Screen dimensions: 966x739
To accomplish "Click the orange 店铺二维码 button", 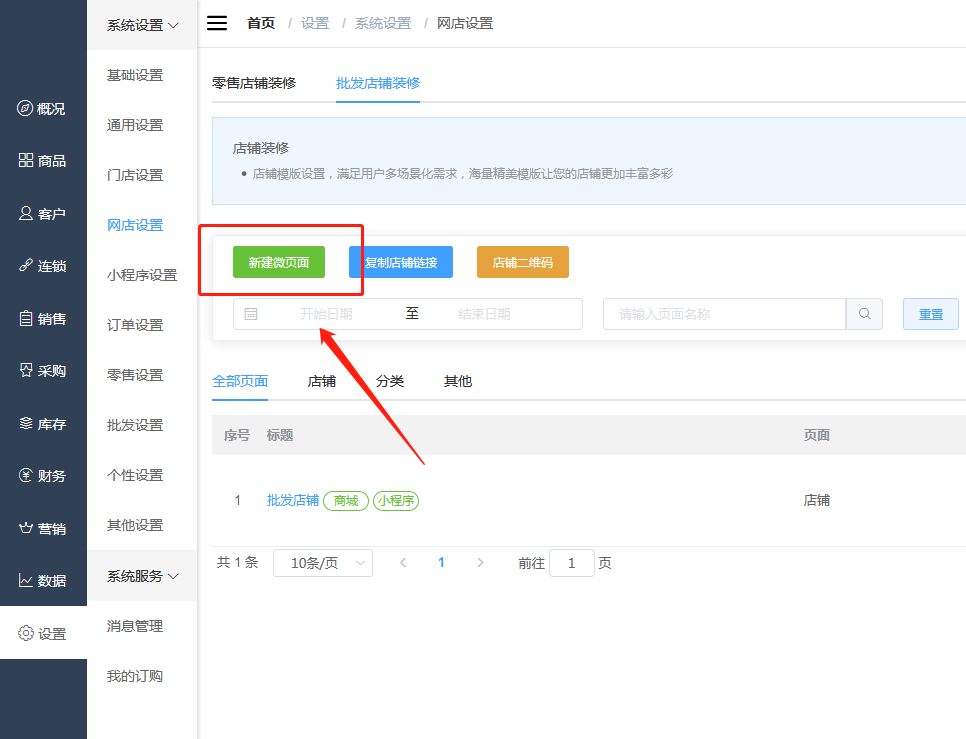I will [x=522, y=262].
